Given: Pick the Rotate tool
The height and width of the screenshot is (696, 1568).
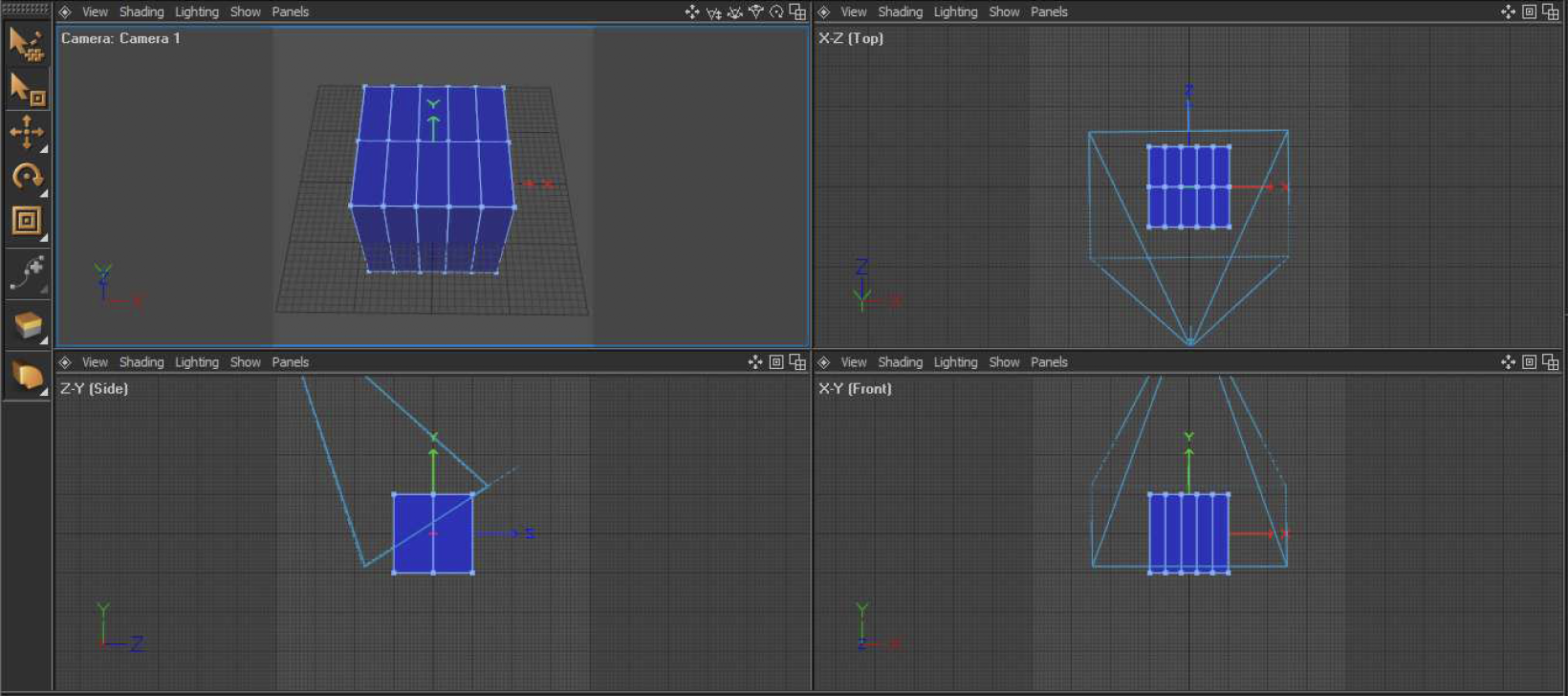Looking at the screenshot, I should (26, 177).
